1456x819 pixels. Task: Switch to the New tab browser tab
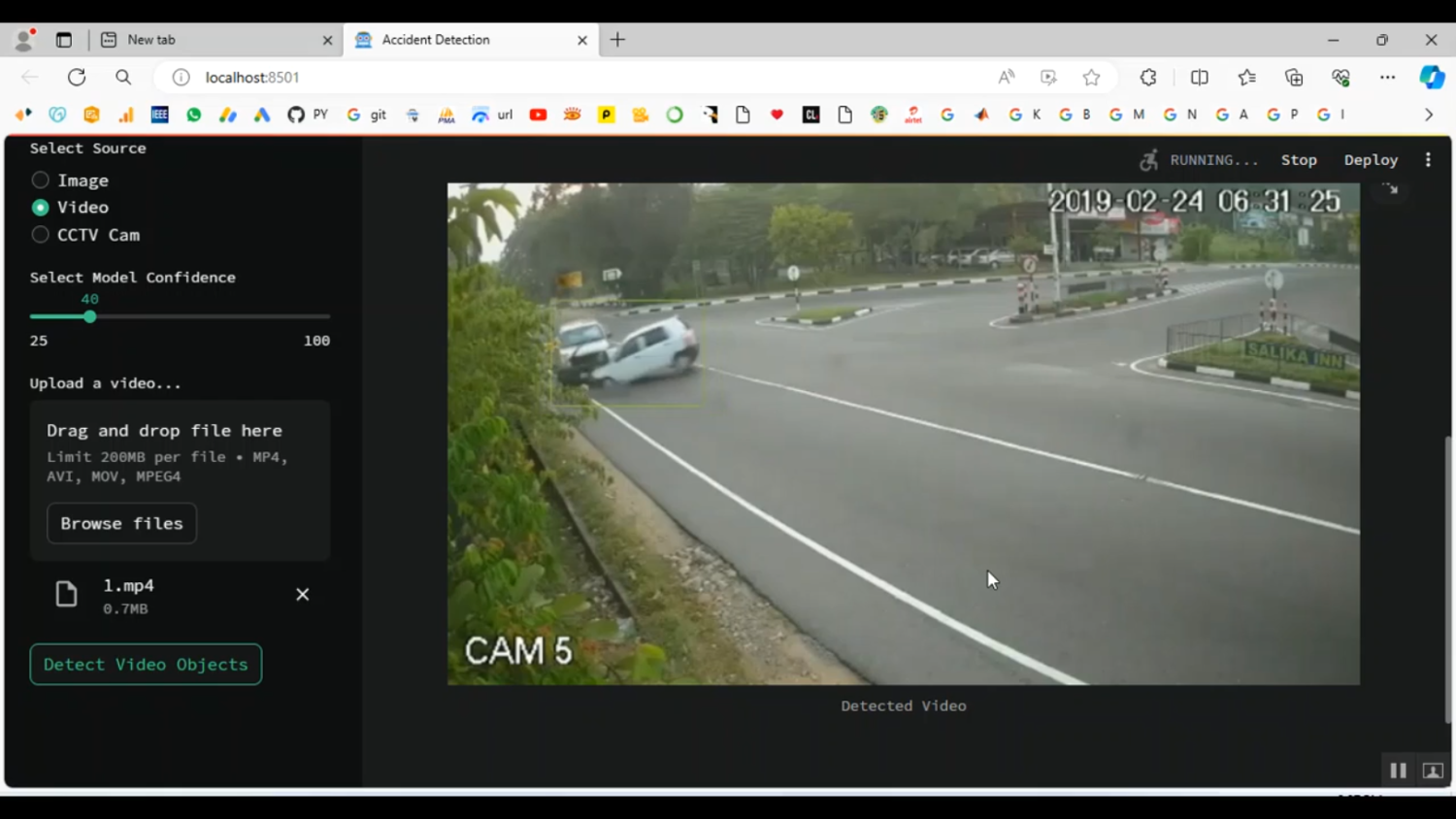pos(214,40)
